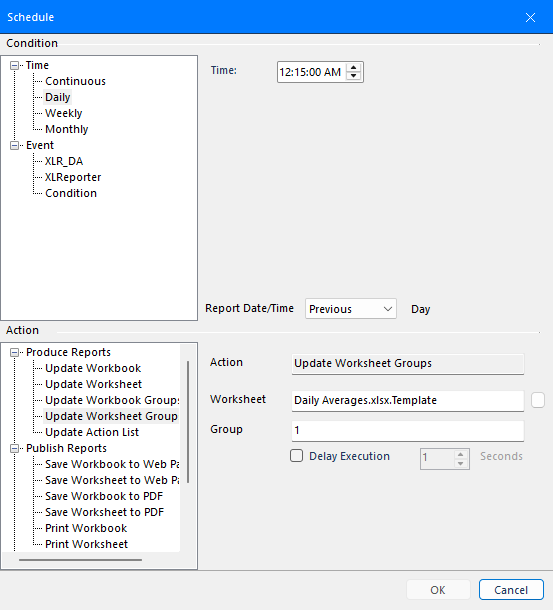Select Print Worksheet action
Viewport: 553px width, 610px height.
coord(86,544)
